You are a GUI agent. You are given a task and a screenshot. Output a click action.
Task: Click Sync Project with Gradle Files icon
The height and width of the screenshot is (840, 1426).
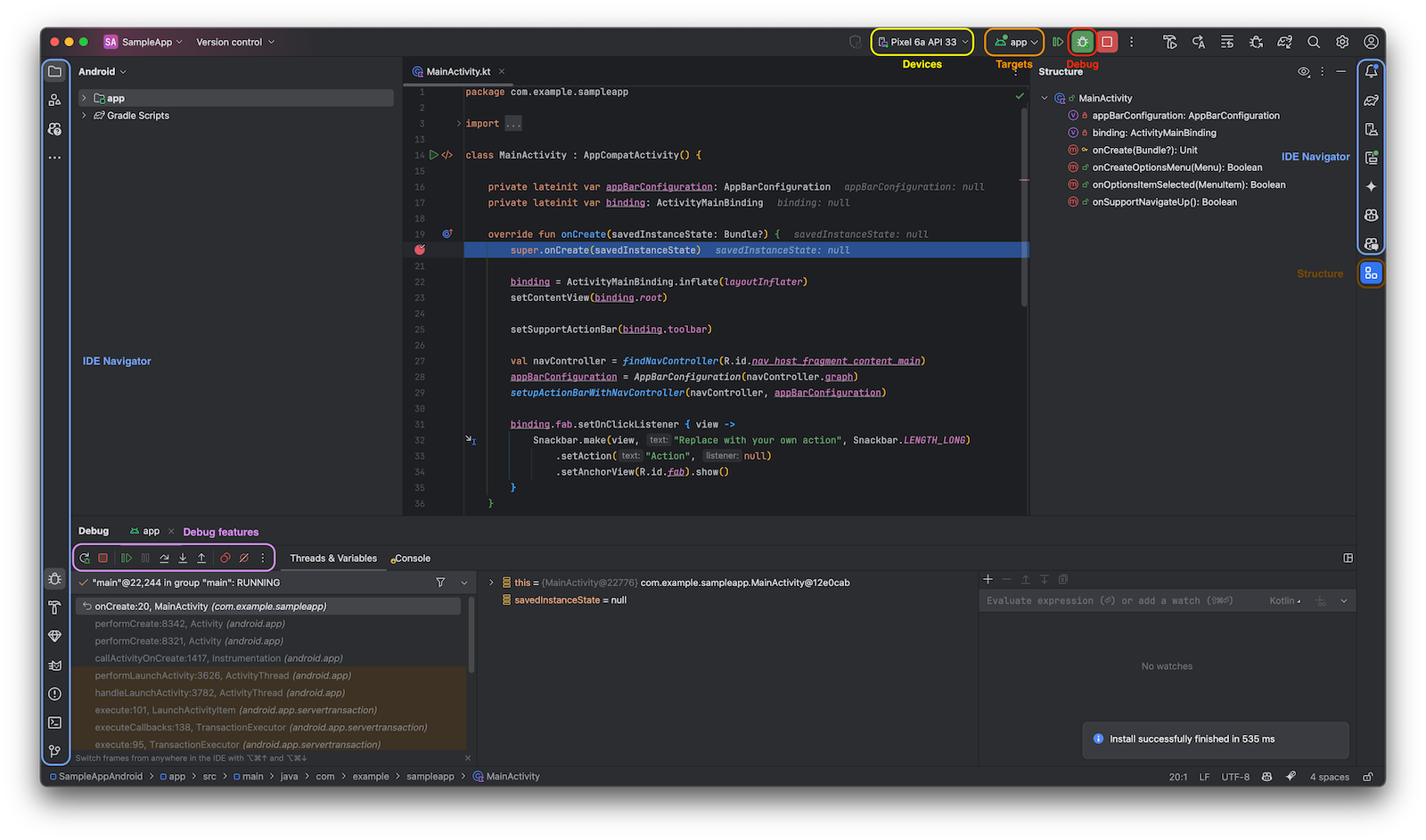click(x=1284, y=42)
